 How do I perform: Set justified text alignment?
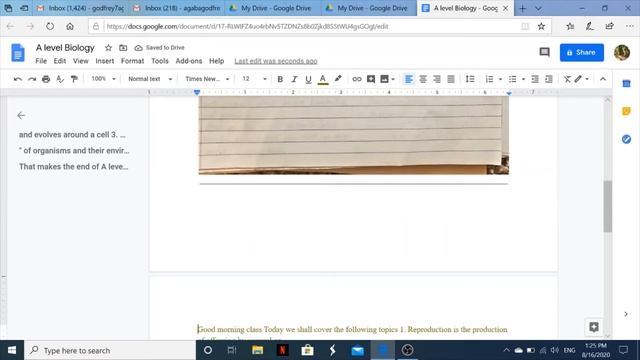click(451, 79)
